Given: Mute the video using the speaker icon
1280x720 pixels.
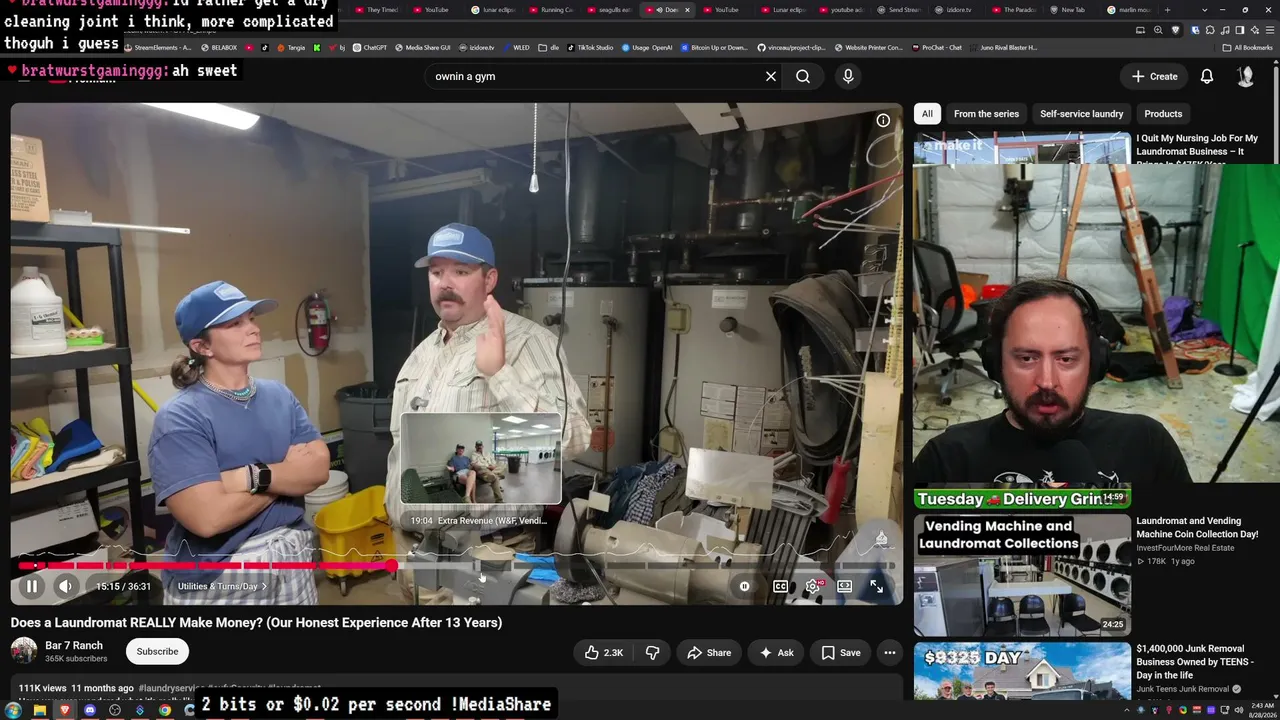Looking at the screenshot, I should pos(65,587).
